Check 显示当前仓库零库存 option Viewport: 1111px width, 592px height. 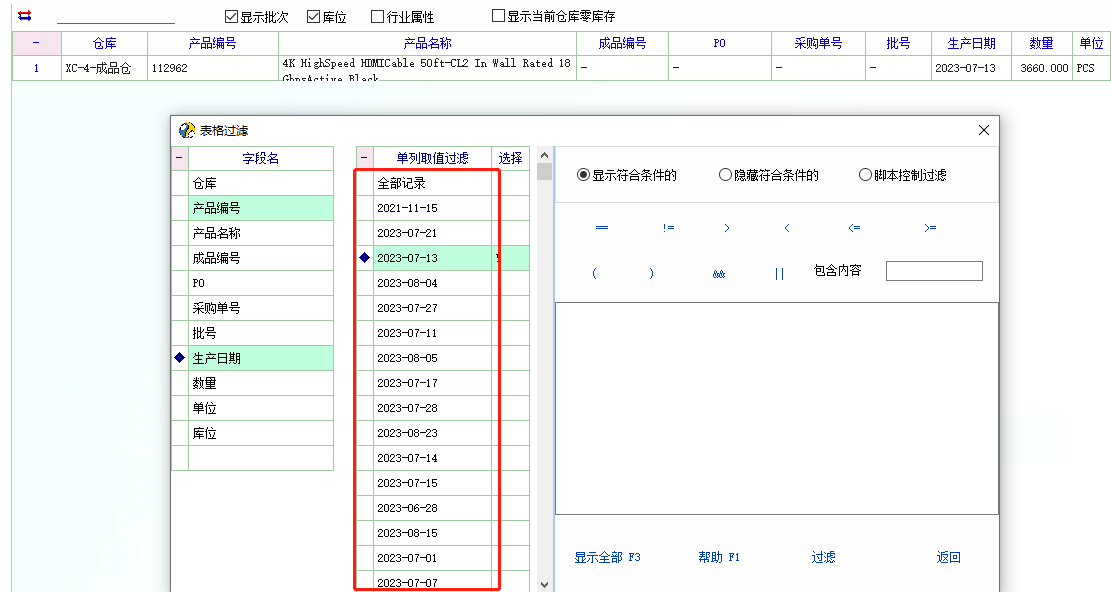[x=499, y=16]
